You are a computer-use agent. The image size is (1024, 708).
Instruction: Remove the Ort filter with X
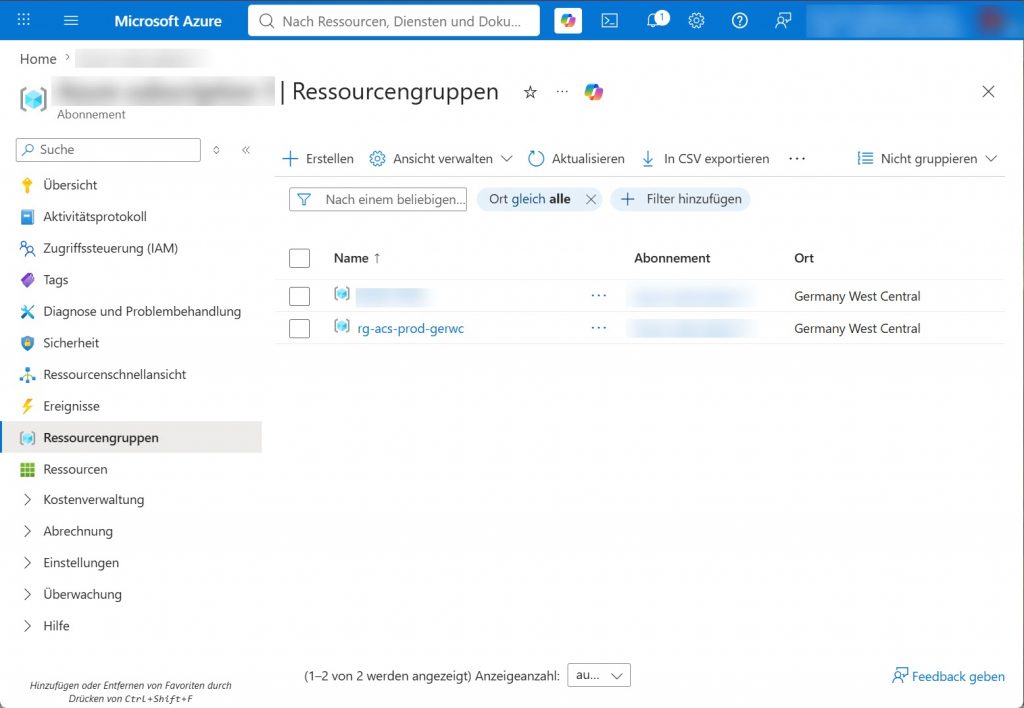(590, 199)
